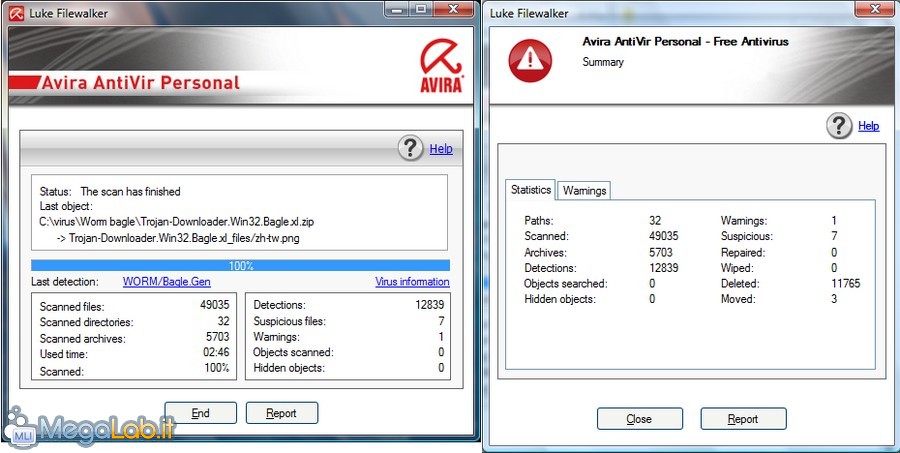This screenshot has height=453, width=900.
Task: Click the red warning triangle icon in Summary window
Action: [x=530, y=60]
